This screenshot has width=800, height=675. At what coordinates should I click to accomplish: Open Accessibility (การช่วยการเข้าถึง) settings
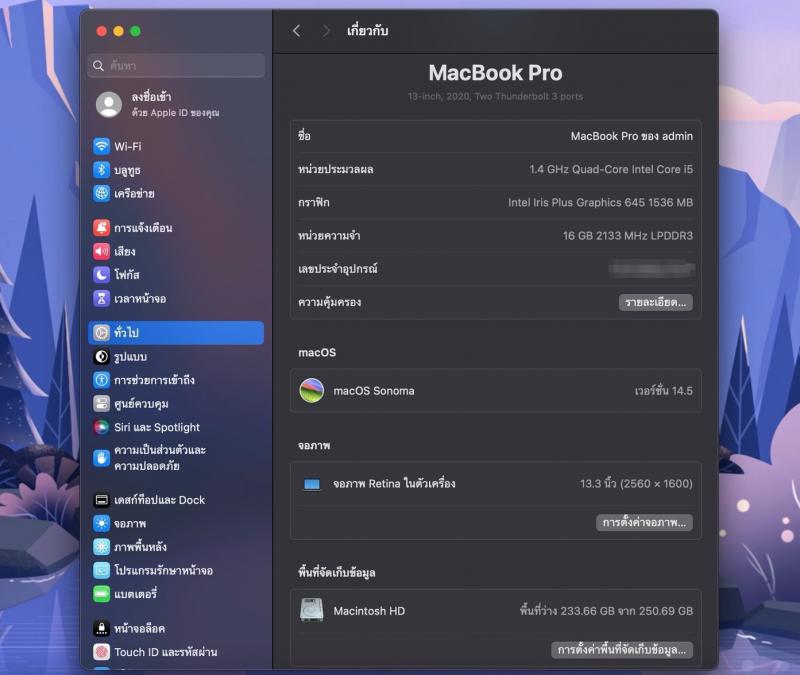(176, 380)
